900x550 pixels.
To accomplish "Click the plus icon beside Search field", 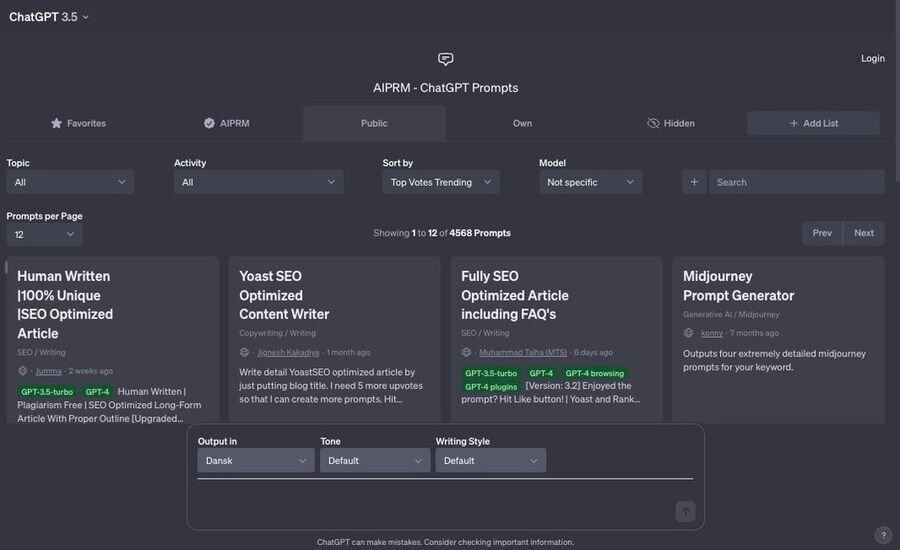I will [694, 182].
